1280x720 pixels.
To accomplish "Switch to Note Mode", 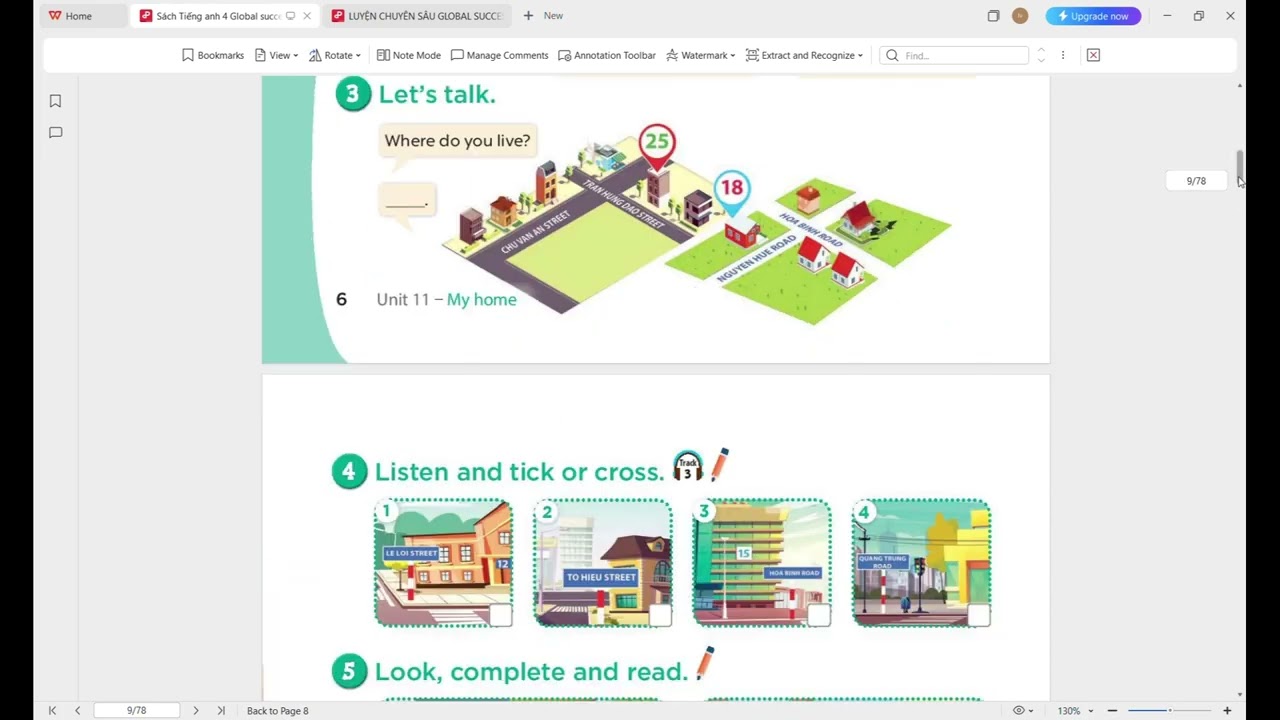I will 408,56.
